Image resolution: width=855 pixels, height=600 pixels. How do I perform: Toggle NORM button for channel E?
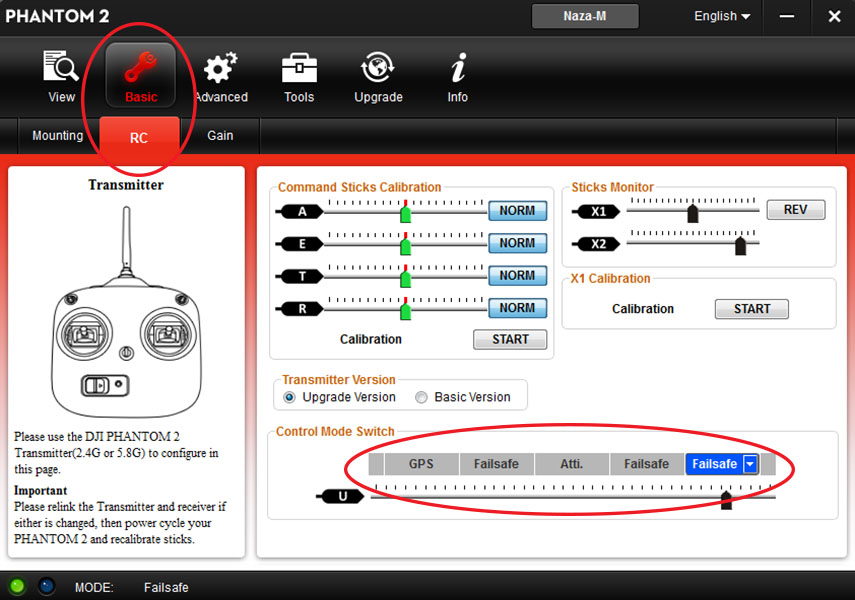517,243
